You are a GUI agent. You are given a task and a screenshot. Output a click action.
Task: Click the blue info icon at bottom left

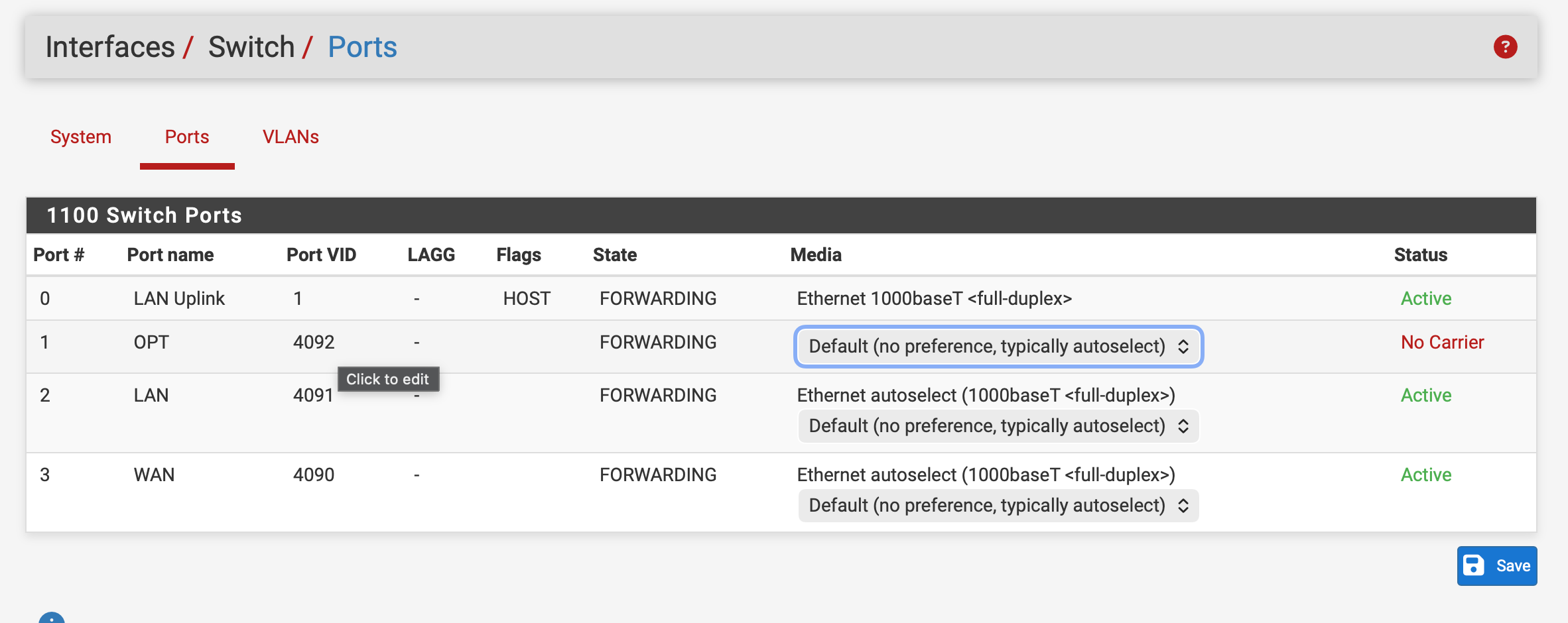(52, 619)
